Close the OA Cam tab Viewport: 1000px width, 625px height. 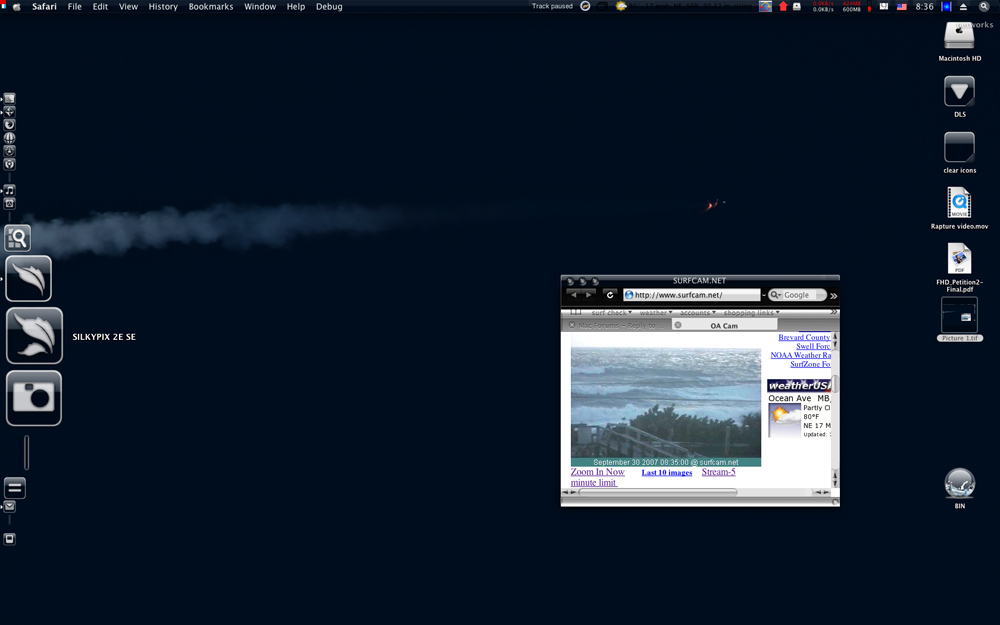point(678,325)
